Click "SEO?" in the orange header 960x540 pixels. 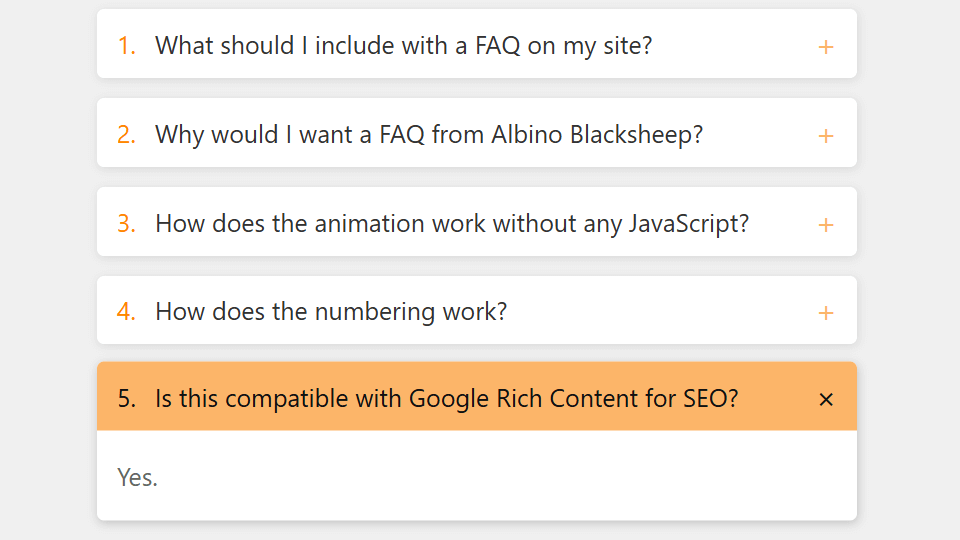click(711, 398)
